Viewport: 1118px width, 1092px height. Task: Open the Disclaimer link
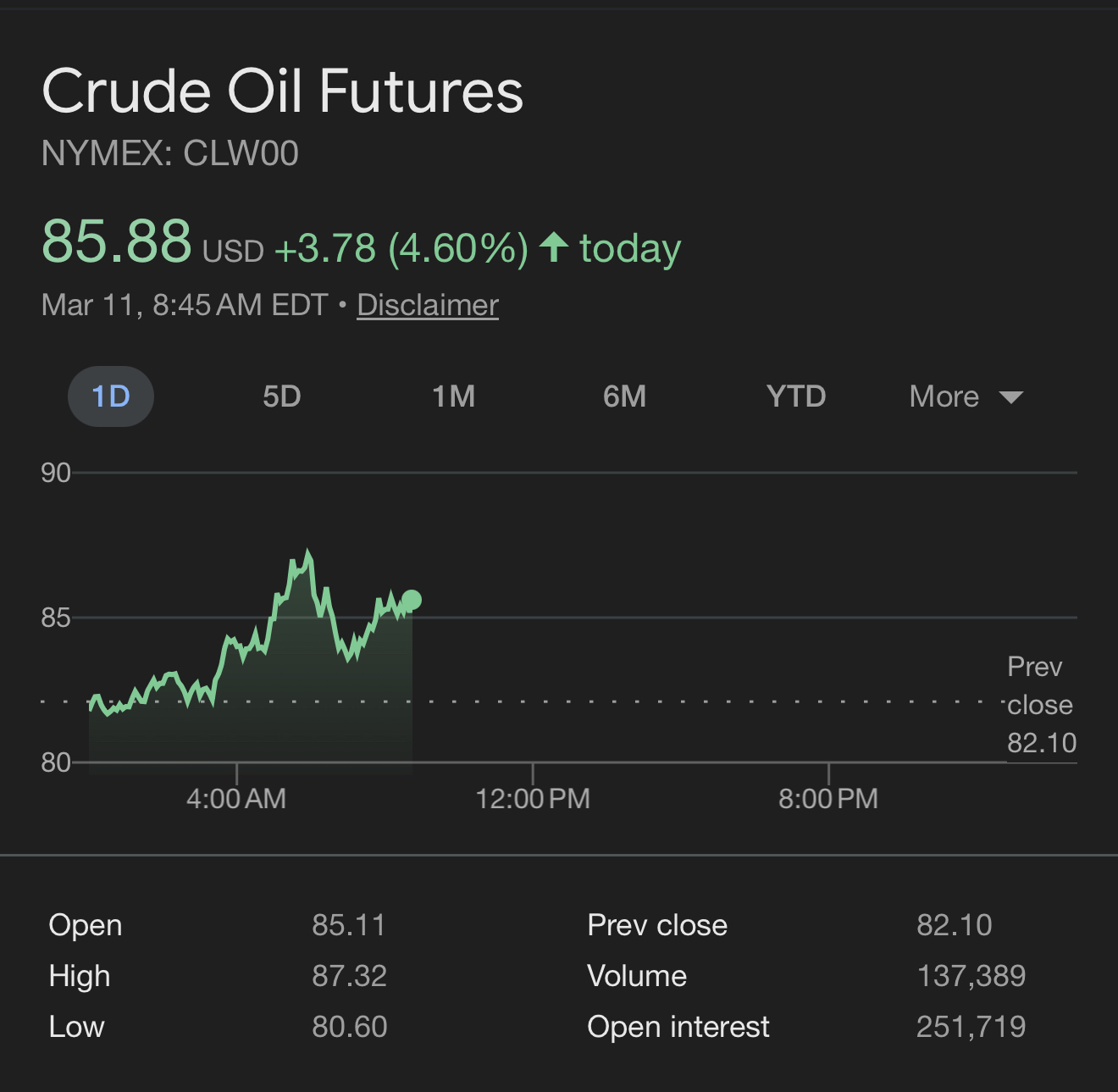coord(428,305)
